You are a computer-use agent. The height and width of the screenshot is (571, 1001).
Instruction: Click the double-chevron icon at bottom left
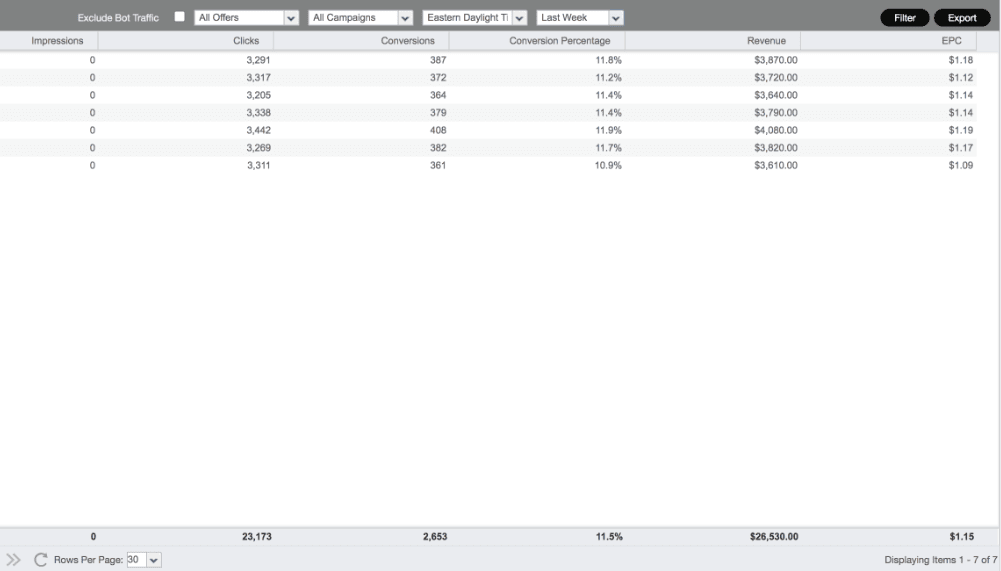coord(14,560)
